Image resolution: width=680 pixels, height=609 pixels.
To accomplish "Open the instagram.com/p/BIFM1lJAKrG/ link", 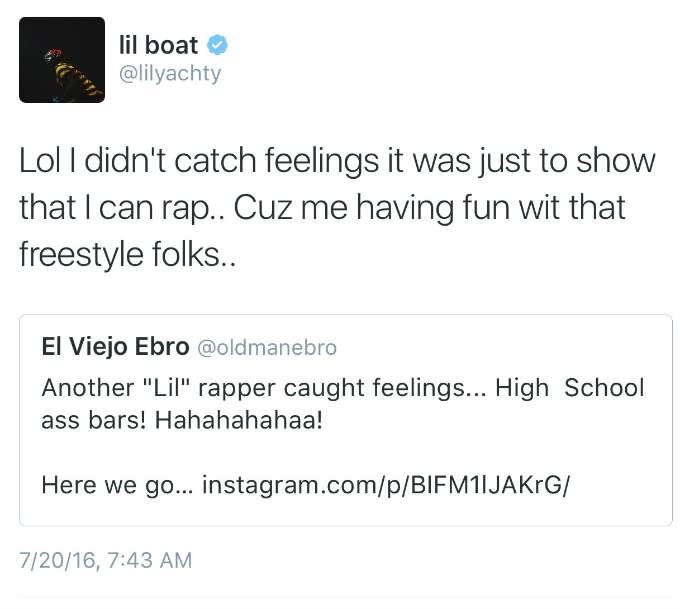I will [x=386, y=485].
